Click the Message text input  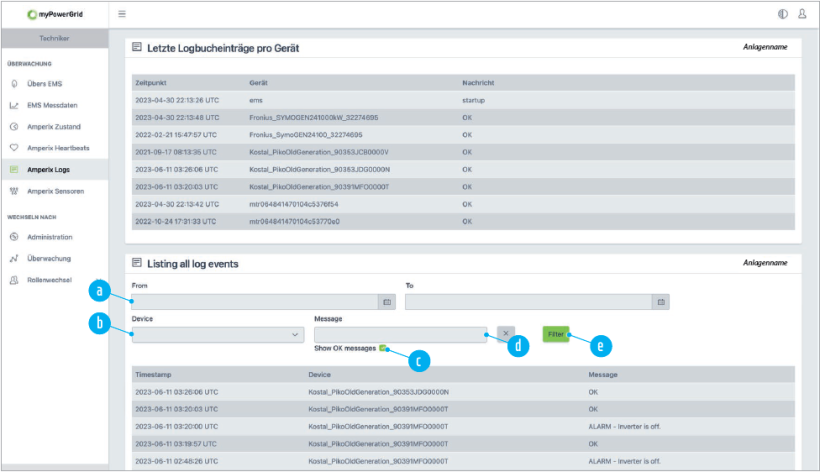pyautogui.click(x=400, y=334)
